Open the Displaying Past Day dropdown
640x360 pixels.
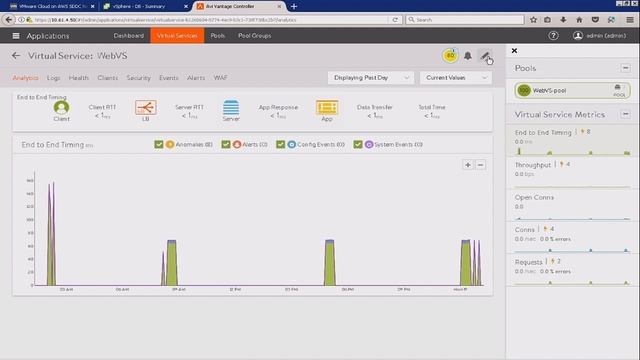[x=371, y=78]
